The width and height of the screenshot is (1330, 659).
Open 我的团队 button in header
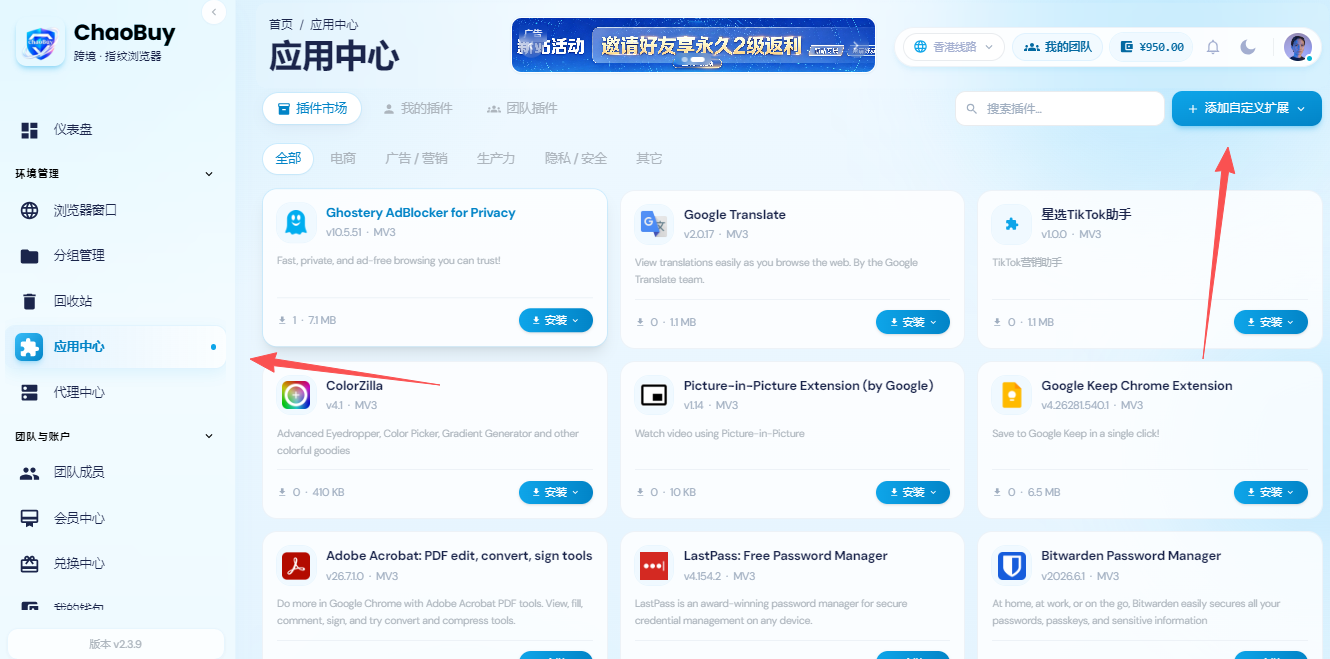pos(1058,47)
